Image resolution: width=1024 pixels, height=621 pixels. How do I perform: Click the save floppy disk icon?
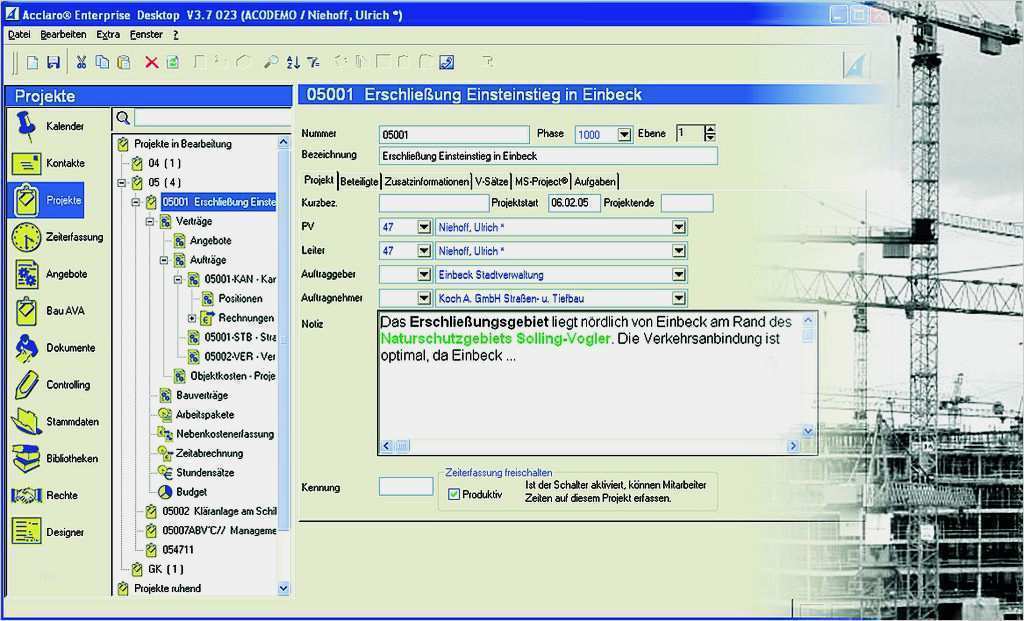(x=54, y=63)
